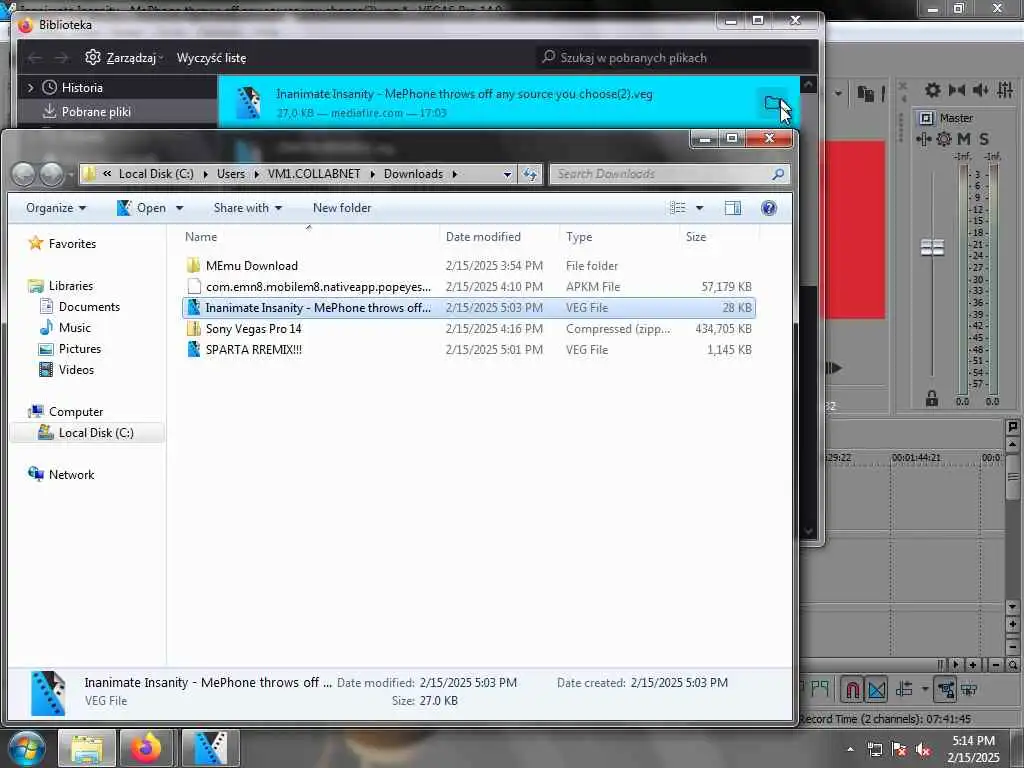
Task: Go back in Explorer navigation
Action: point(24,174)
